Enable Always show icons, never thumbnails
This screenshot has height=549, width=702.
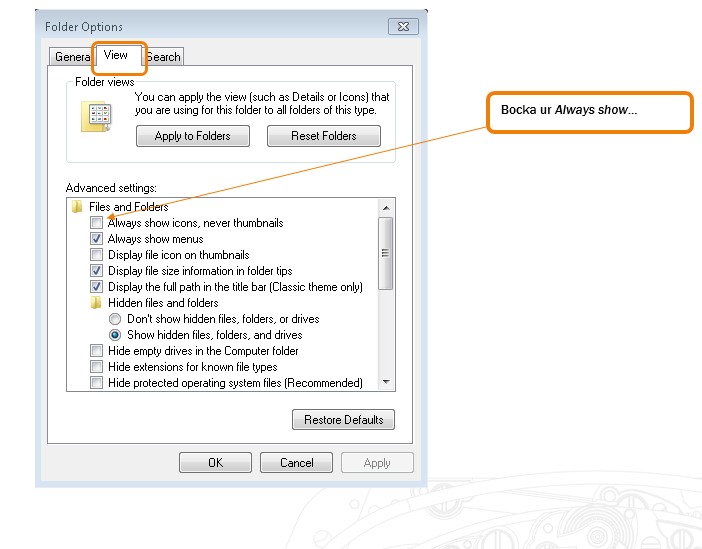coord(97,223)
